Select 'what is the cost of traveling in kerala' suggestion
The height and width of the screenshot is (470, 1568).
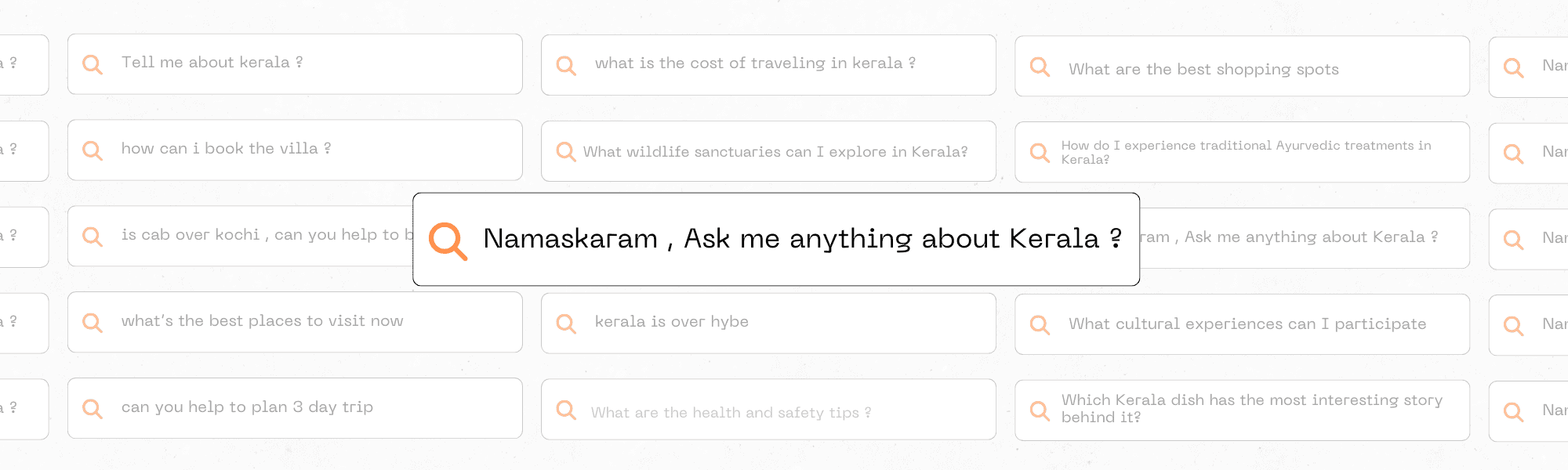click(768, 65)
